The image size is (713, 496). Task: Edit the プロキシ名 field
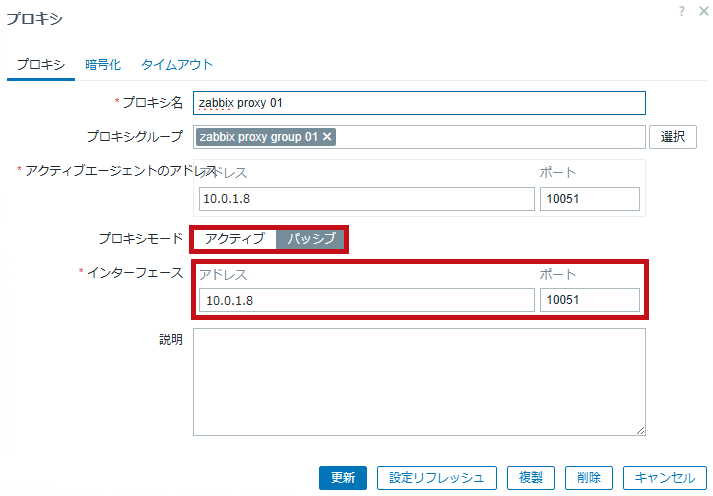(x=419, y=103)
